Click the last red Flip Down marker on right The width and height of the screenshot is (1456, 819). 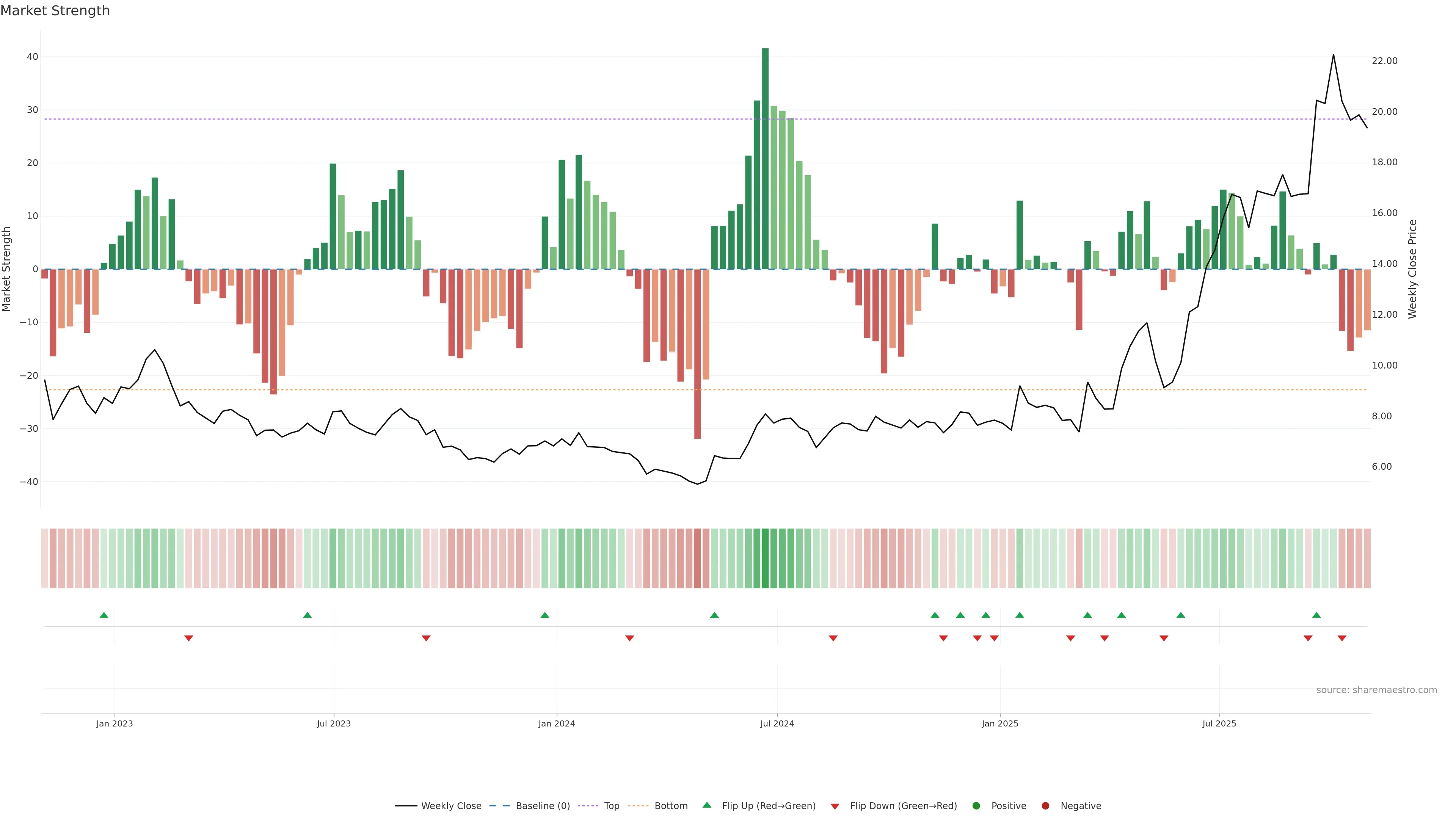(1342, 638)
